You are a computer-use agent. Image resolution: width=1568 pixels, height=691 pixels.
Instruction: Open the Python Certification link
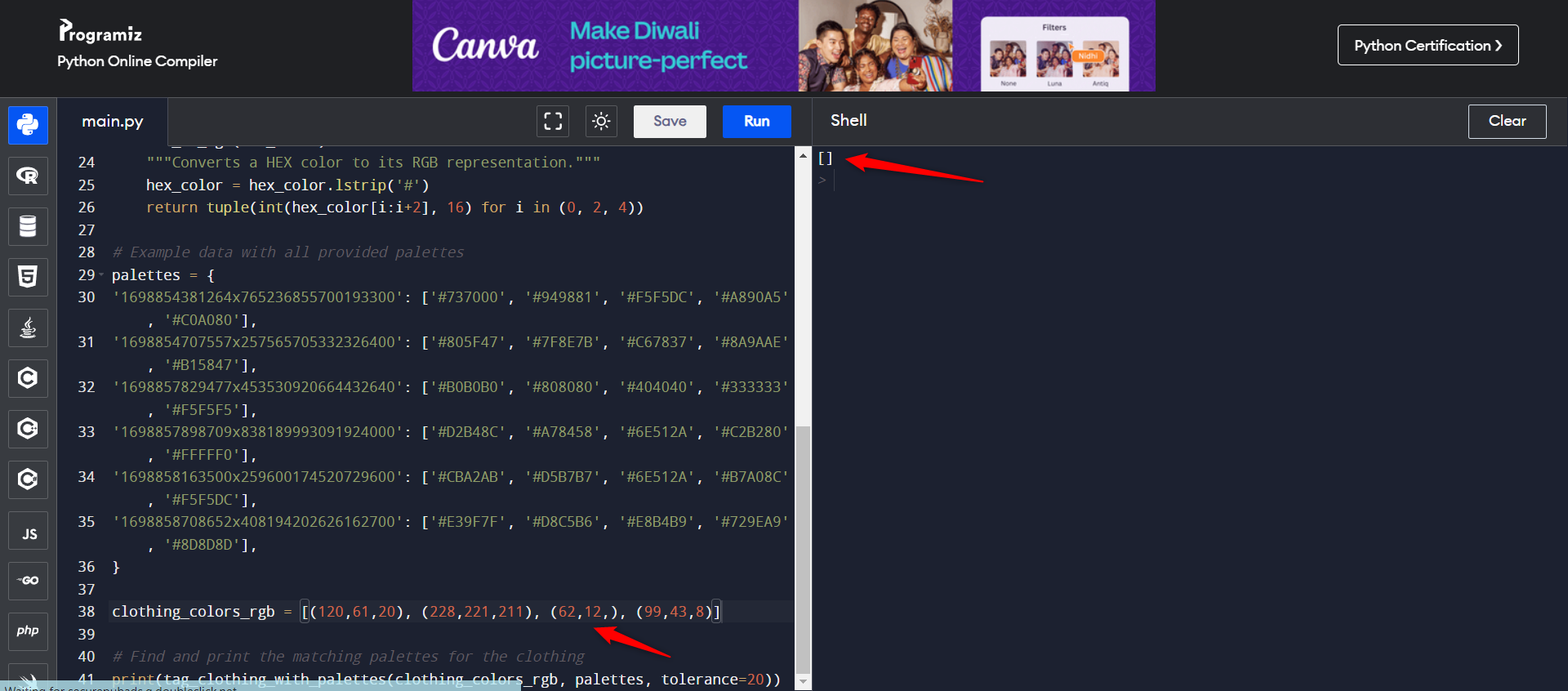point(1428,46)
